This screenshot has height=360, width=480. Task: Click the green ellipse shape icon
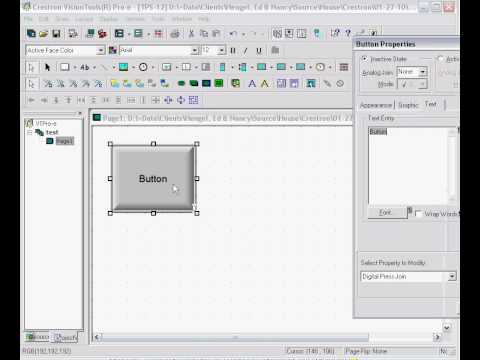(181, 83)
